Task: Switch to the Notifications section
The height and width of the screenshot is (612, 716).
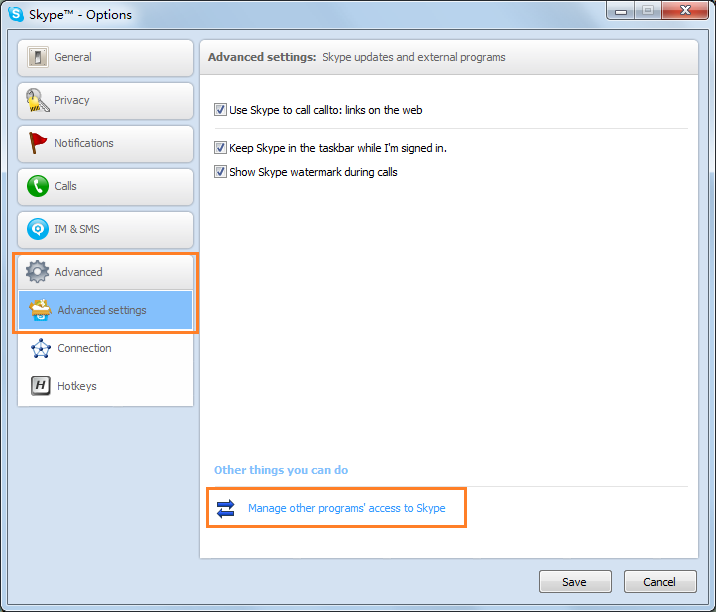Action: 105,143
